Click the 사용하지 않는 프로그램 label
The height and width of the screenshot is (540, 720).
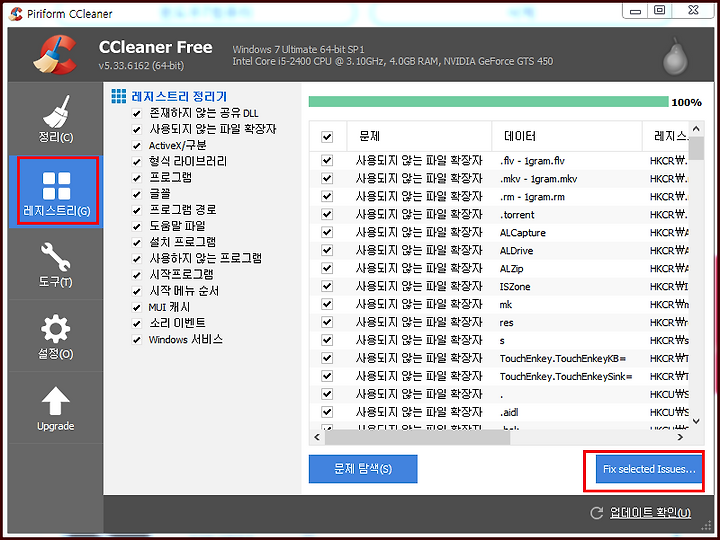[x=205, y=258]
